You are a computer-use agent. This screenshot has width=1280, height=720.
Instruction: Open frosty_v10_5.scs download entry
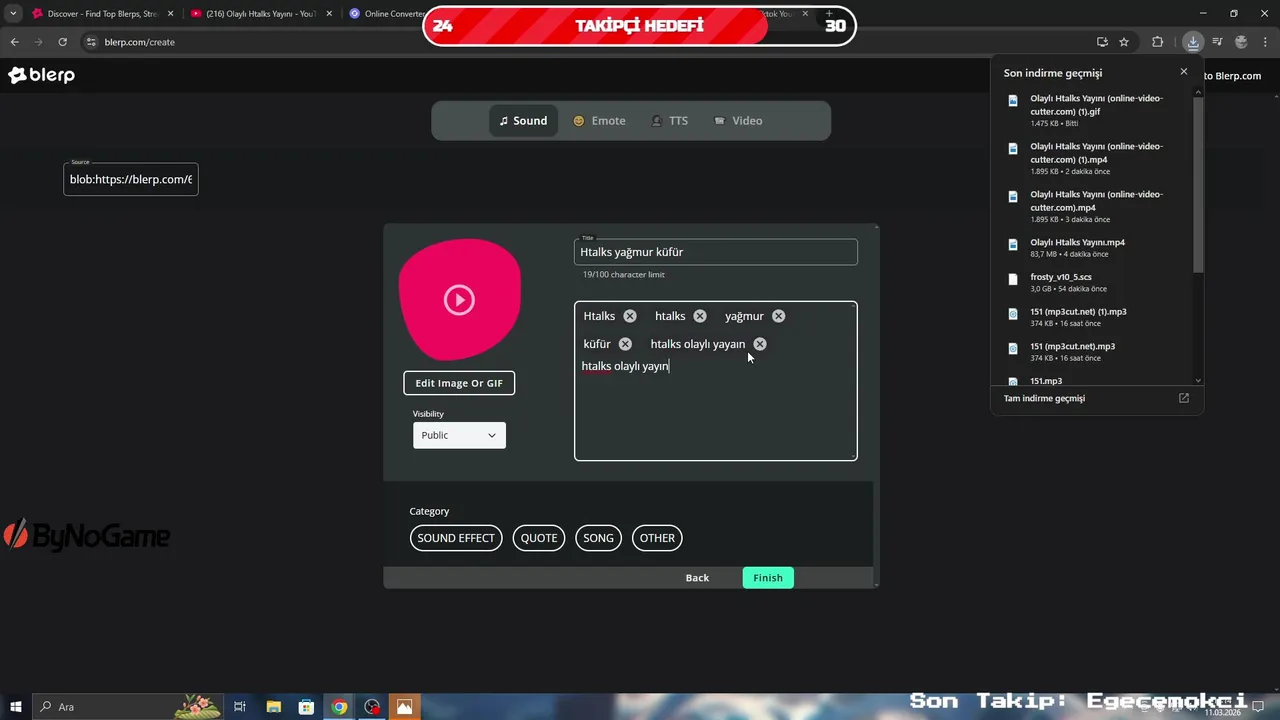click(x=1097, y=282)
